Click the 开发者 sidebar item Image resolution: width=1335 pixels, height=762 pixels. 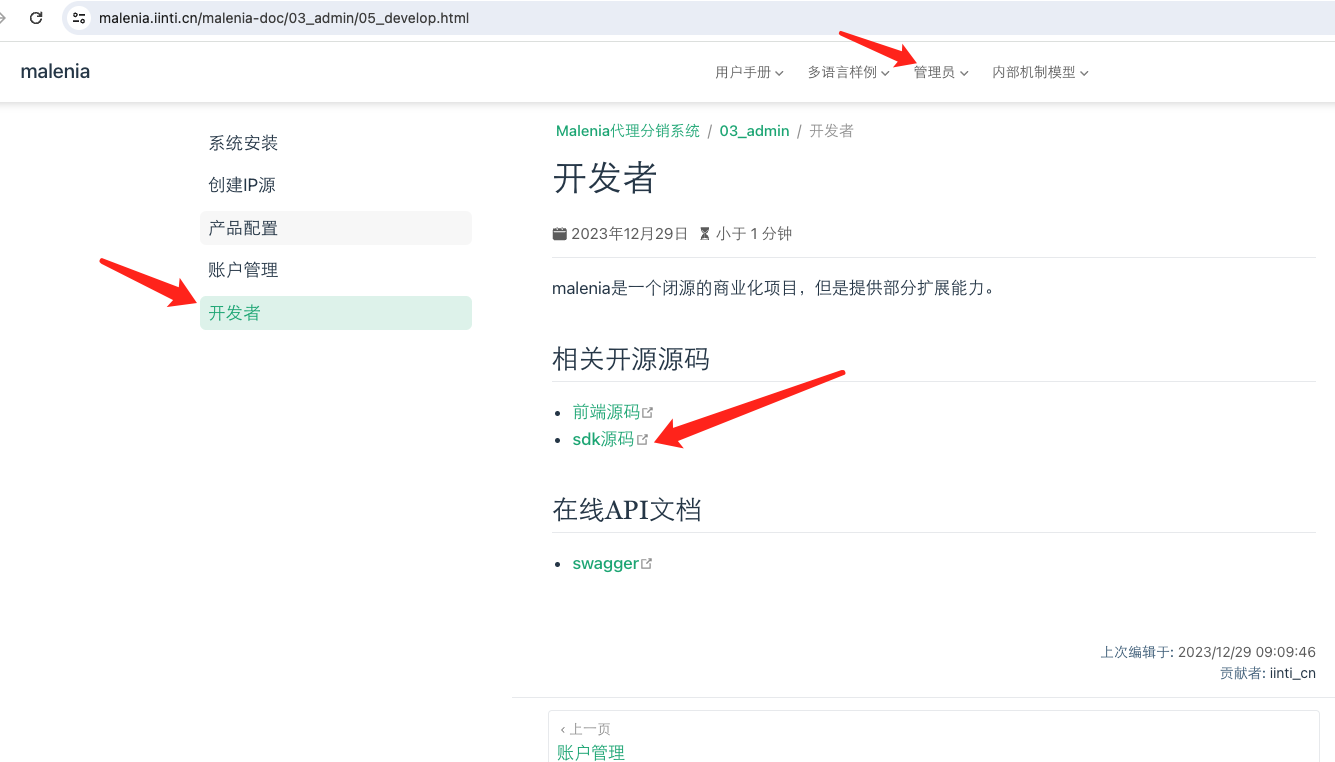click(234, 313)
